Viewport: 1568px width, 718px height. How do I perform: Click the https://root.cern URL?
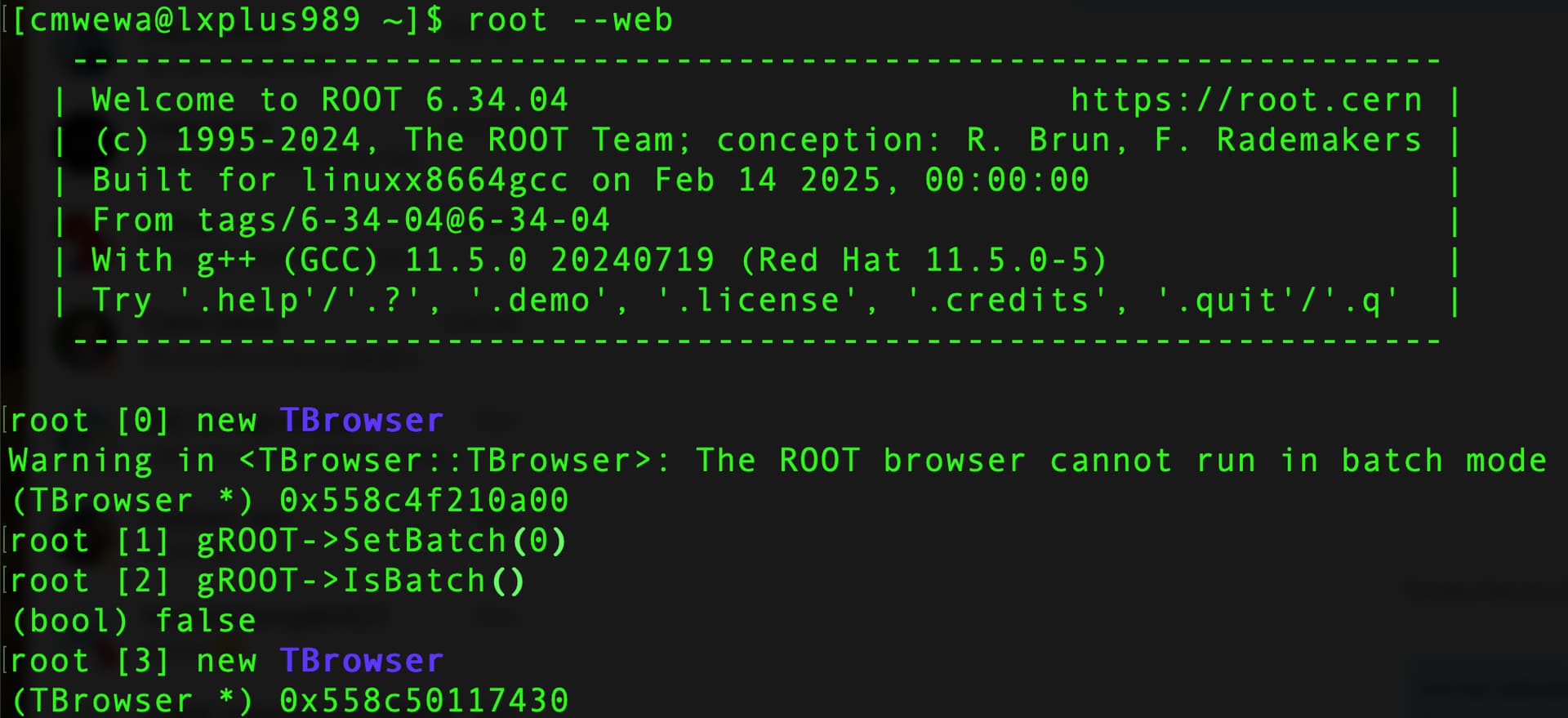point(1246,100)
